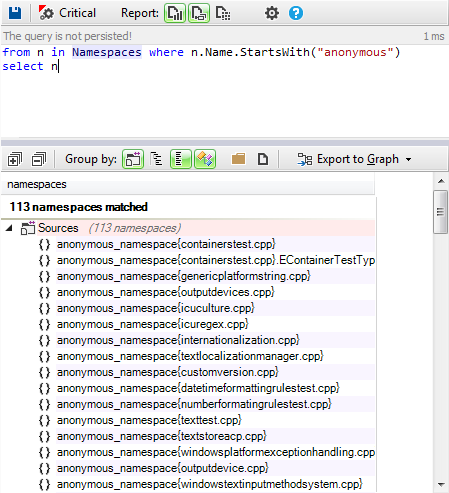Open the Export to Graph dropdown arrow
The image size is (449, 493).
click(x=408, y=160)
